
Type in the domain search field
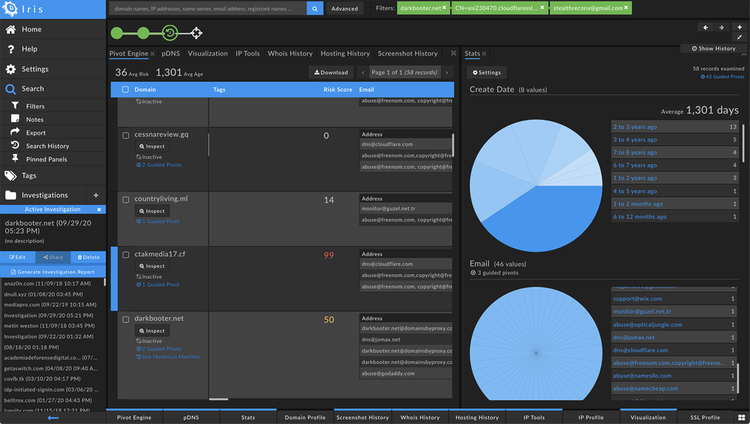click(205, 8)
